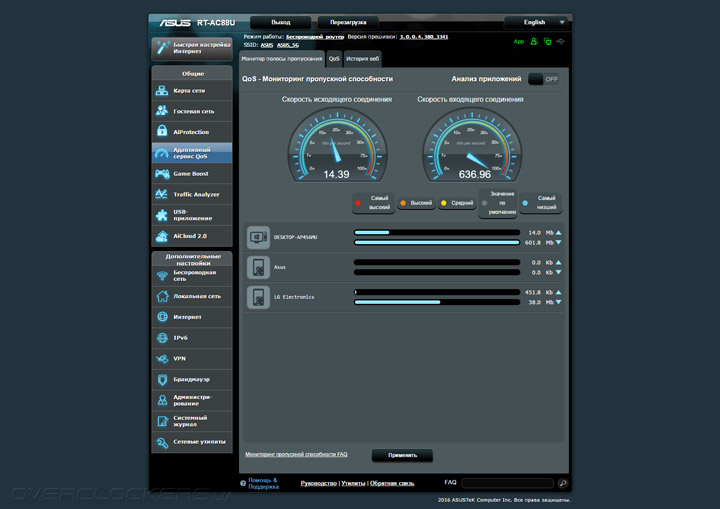This screenshot has height=509, width=720.
Task: Open the English language dropdown
Action: pyautogui.click(x=536, y=22)
